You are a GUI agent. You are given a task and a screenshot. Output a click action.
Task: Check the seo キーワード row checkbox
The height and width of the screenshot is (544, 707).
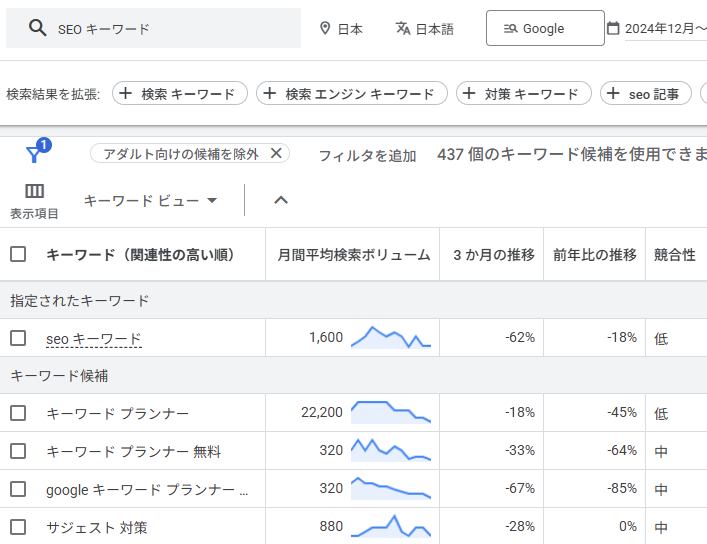tap(18, 338)
